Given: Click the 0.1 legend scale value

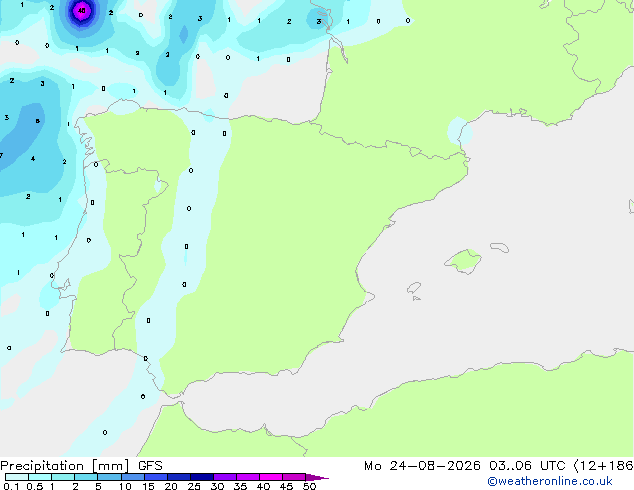Looking at the screenshot, I should 11,486.
